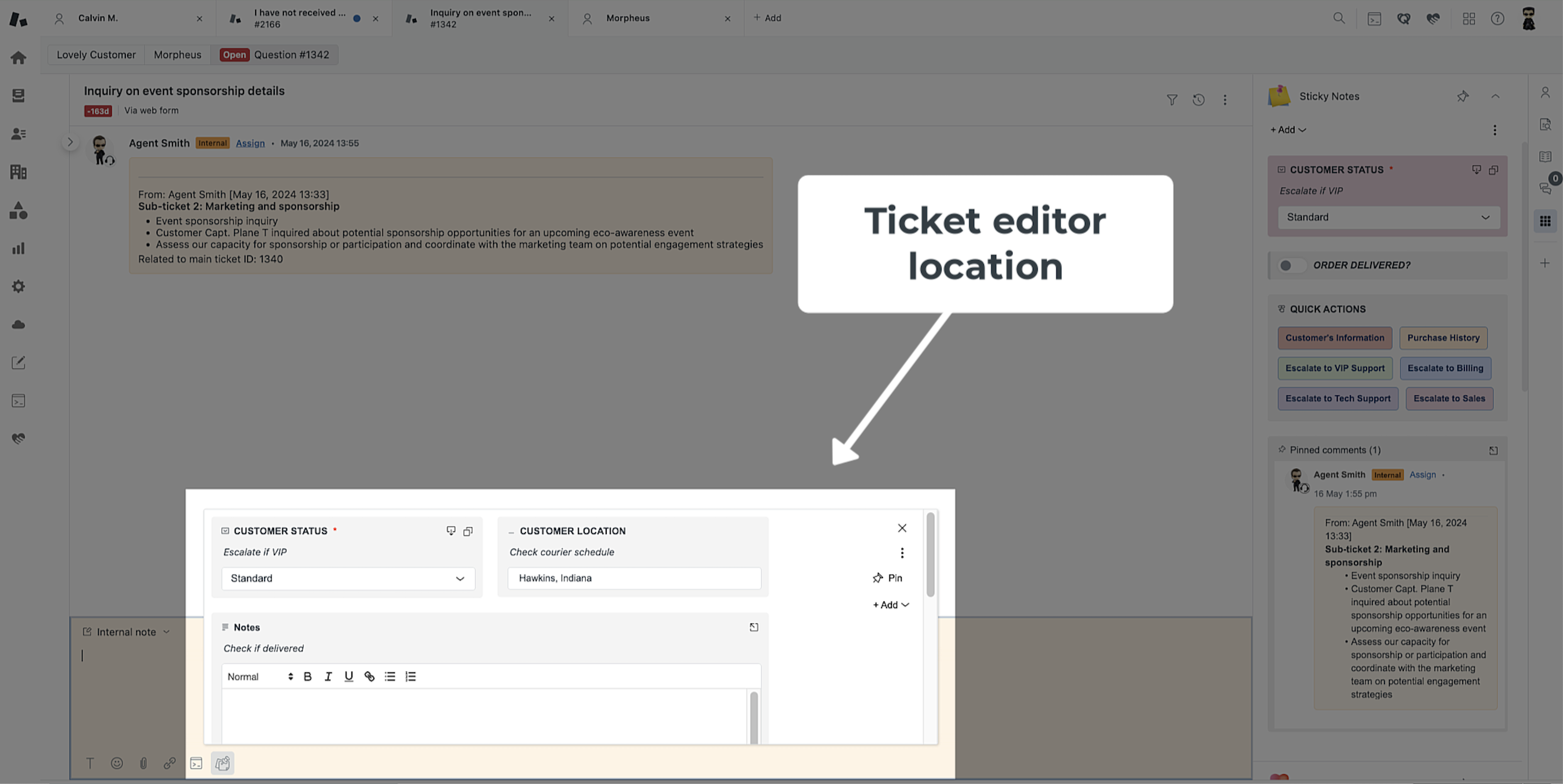
Task: Open Sticky Notes panel kebab menu
Action: coord(1494,130)
